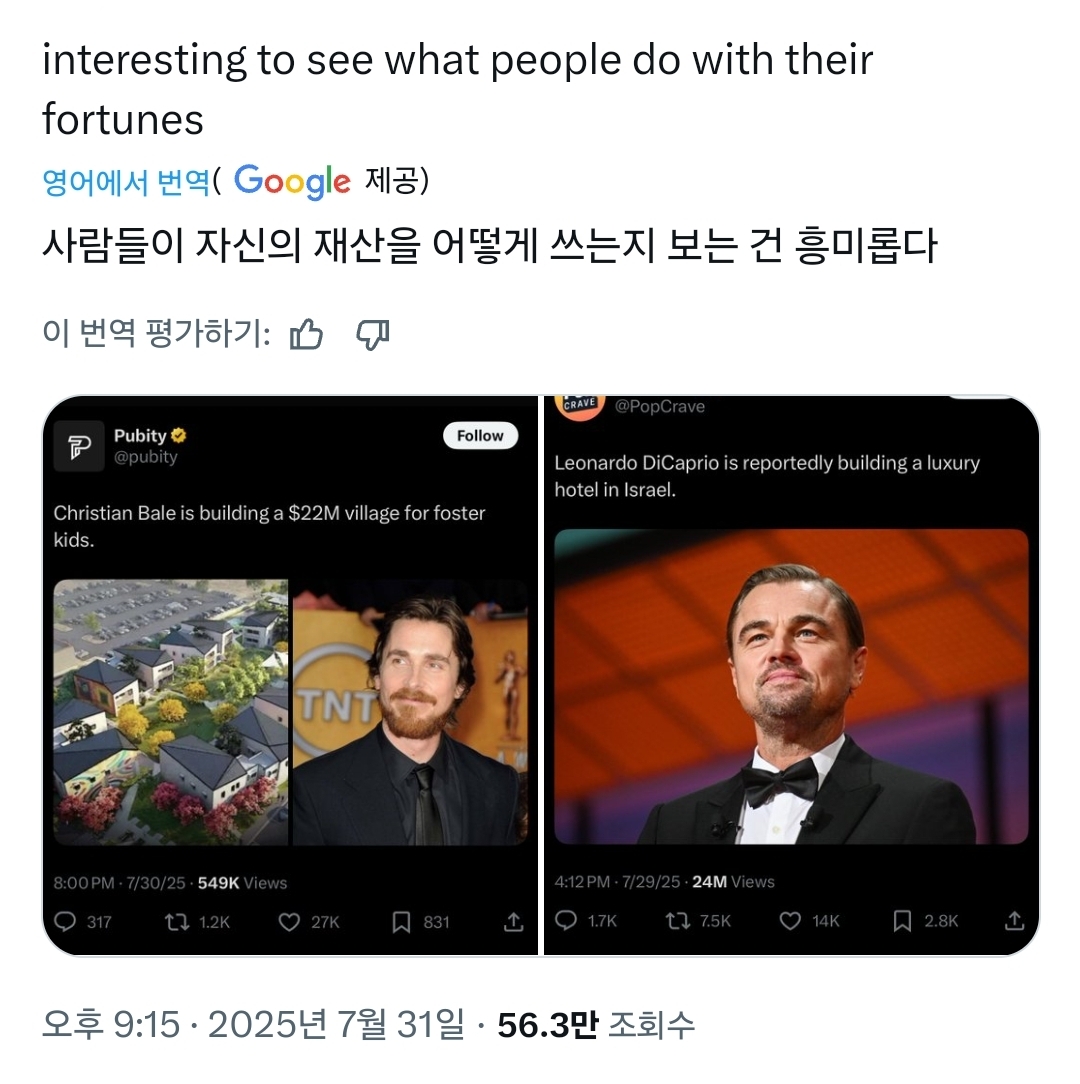Click the share icon on the DiCaprio tweet
The height and width of the screenshot is (1084, 1080).
(x=1013, y=921)
